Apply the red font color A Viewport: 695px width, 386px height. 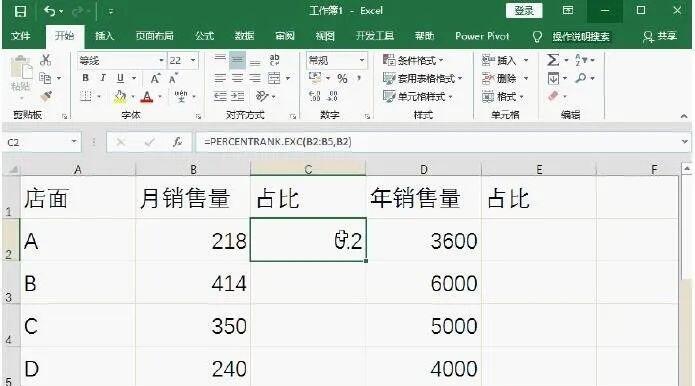147,97
